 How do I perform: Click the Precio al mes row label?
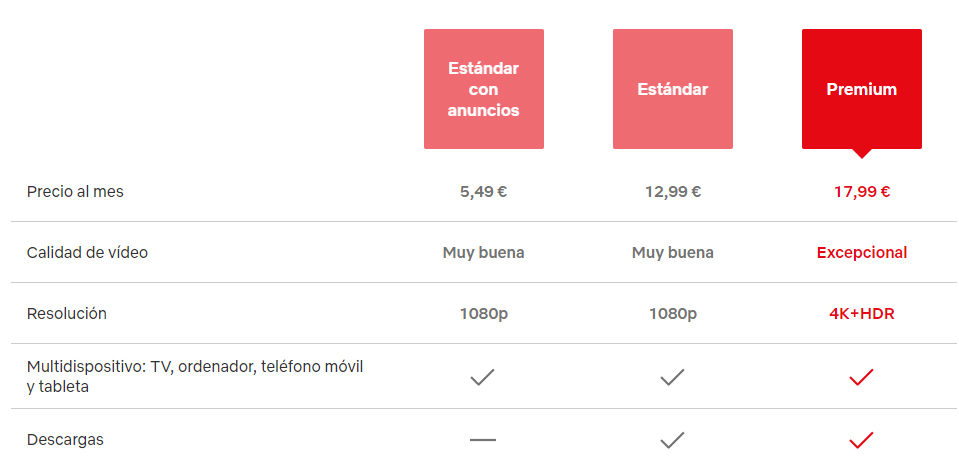75,192
